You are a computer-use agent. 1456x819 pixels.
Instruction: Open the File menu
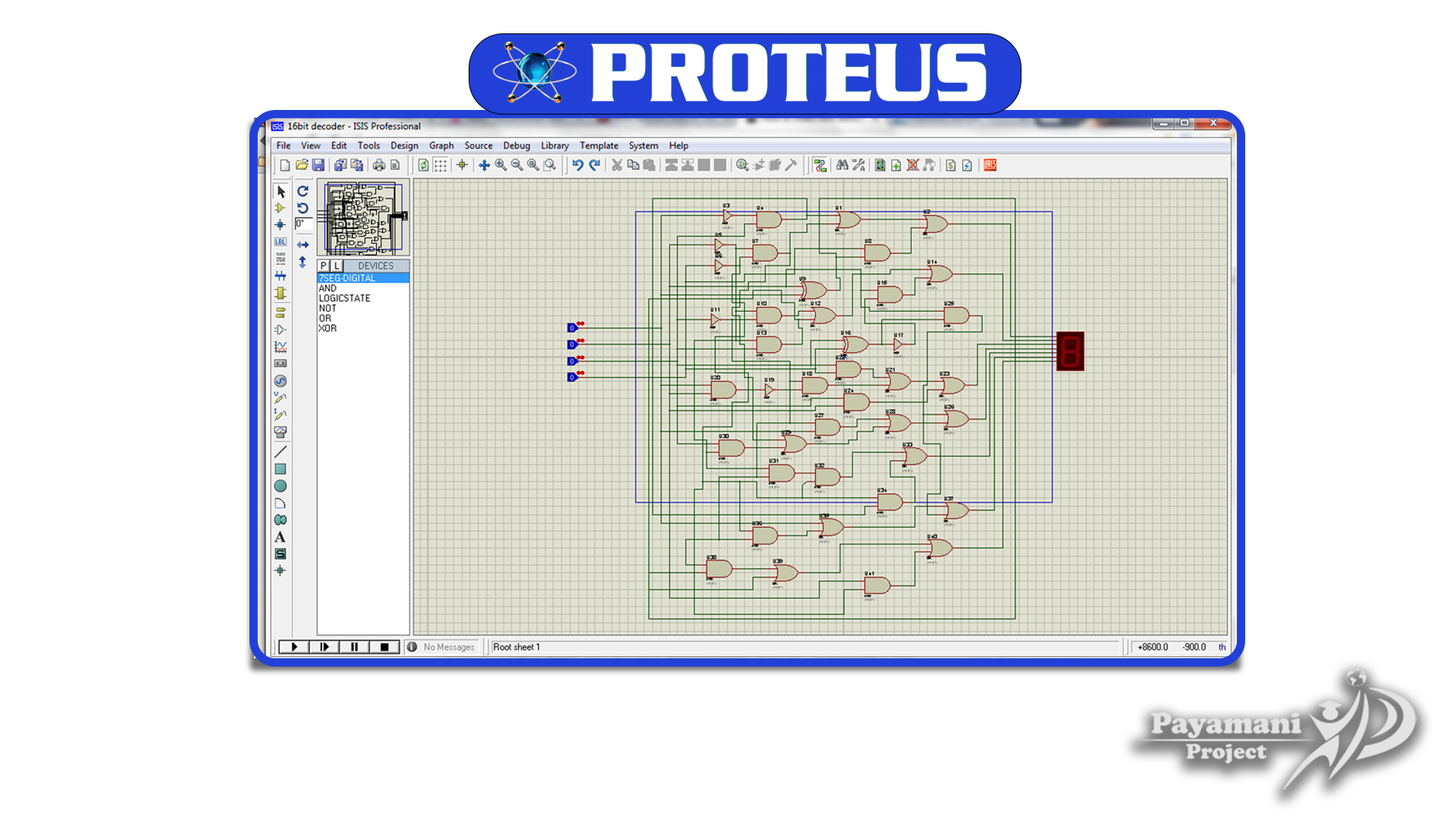click(x=284, y=146)
